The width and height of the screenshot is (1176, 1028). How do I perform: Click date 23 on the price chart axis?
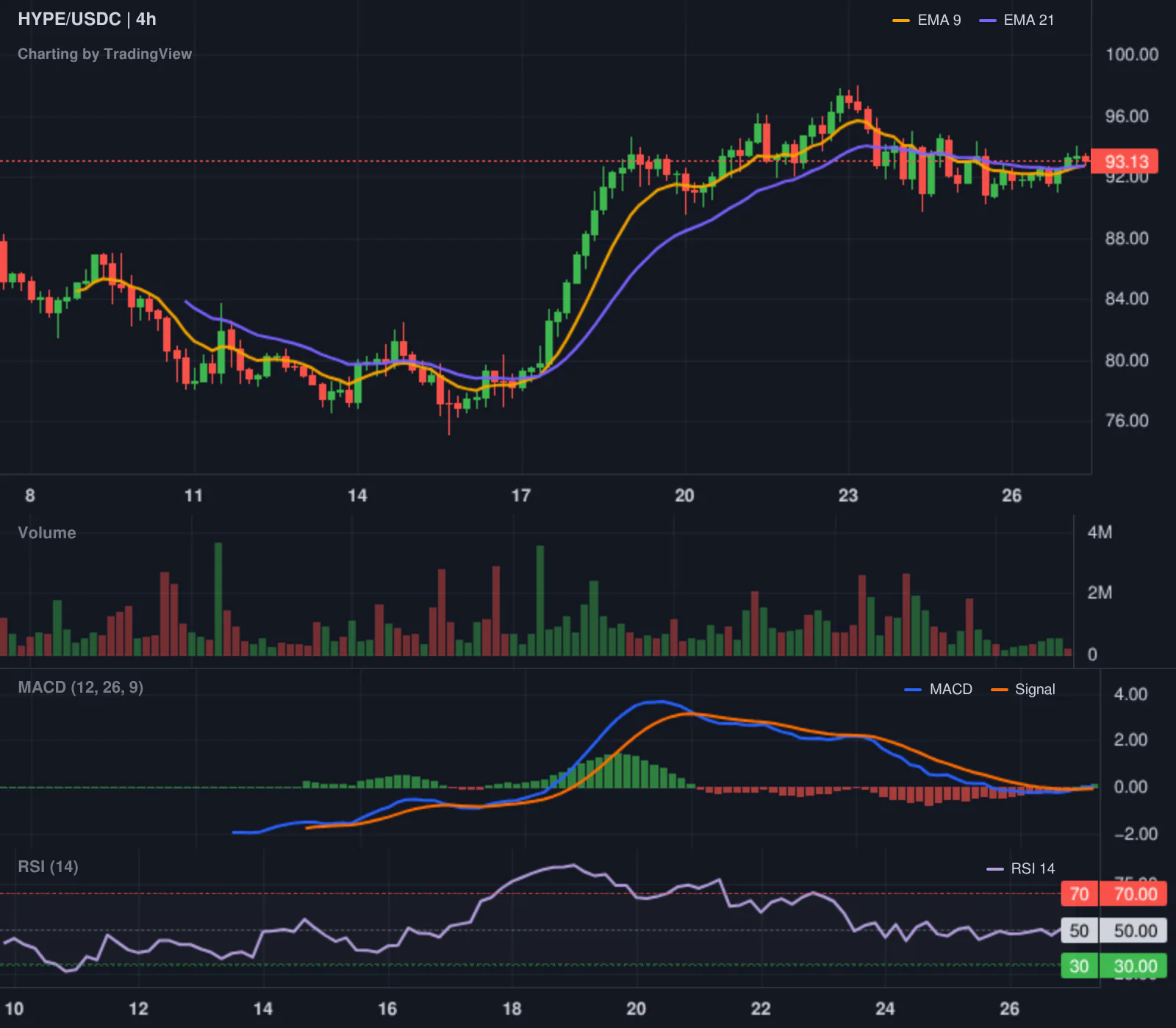848,496
